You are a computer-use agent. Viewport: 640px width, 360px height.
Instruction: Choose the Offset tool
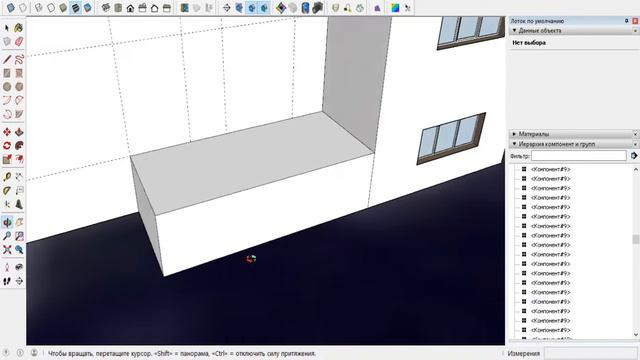19,159
